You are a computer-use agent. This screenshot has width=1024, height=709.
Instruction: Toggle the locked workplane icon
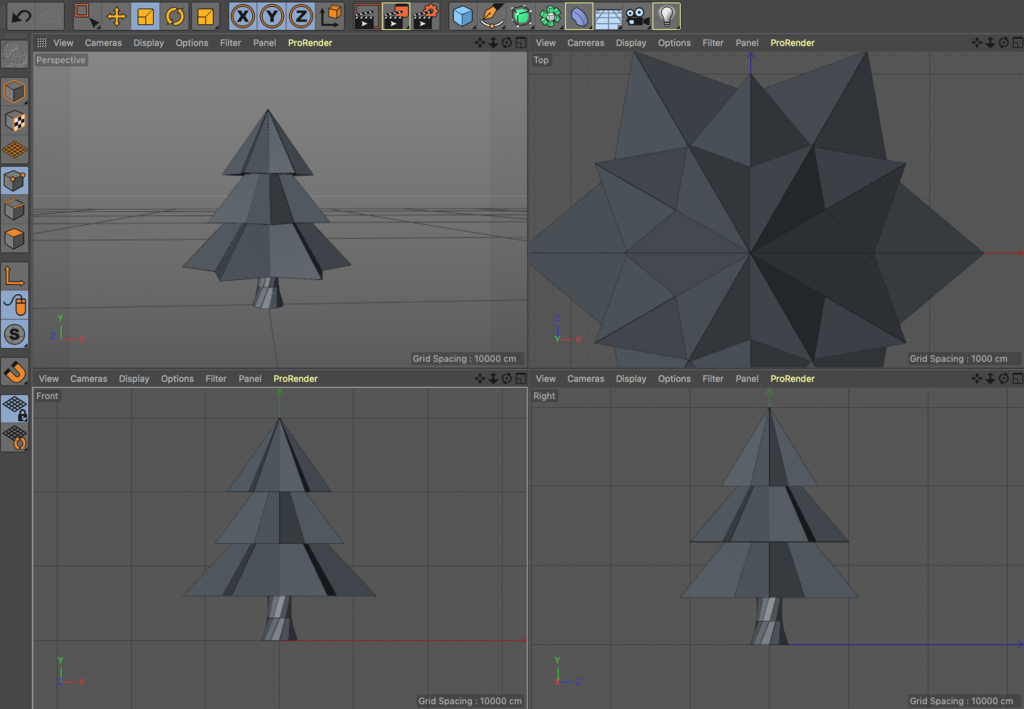pyautogui.click(x=14, y=408)
